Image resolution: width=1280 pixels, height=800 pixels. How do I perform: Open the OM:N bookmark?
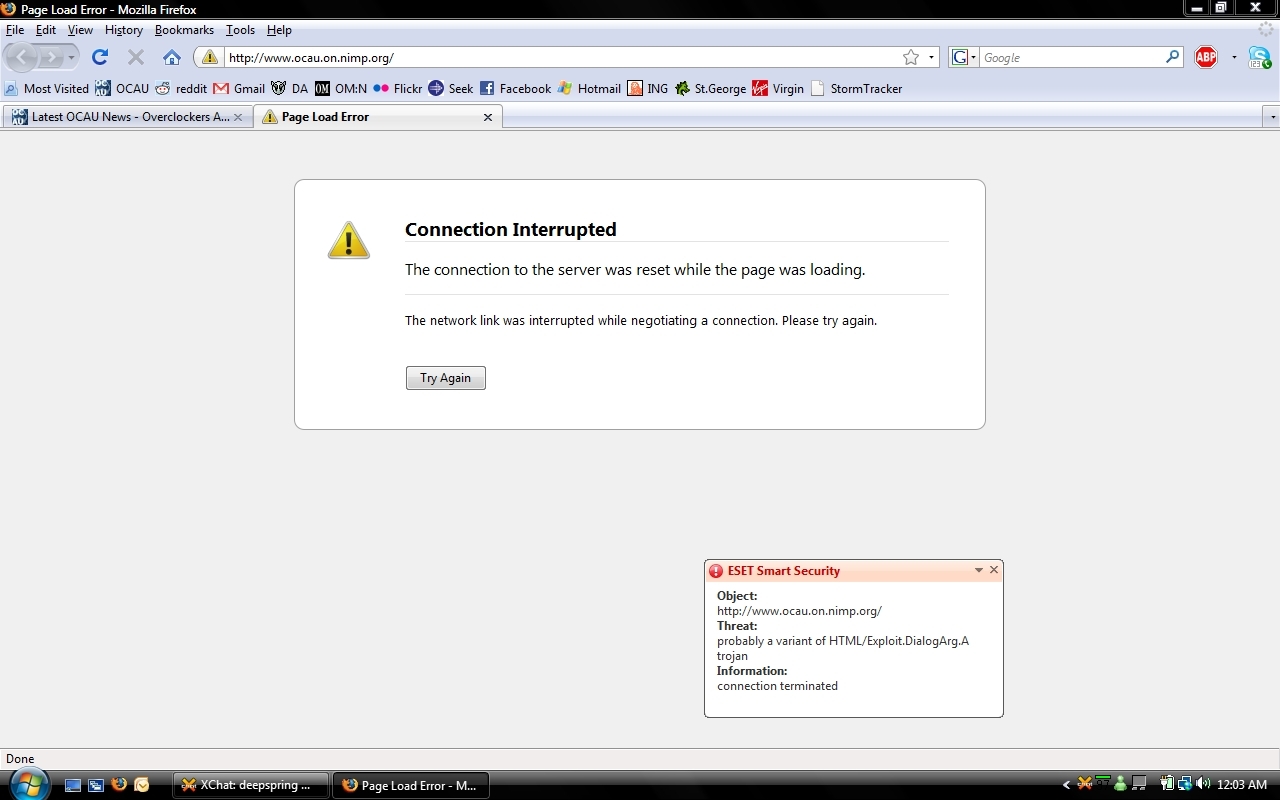point(341,88)
